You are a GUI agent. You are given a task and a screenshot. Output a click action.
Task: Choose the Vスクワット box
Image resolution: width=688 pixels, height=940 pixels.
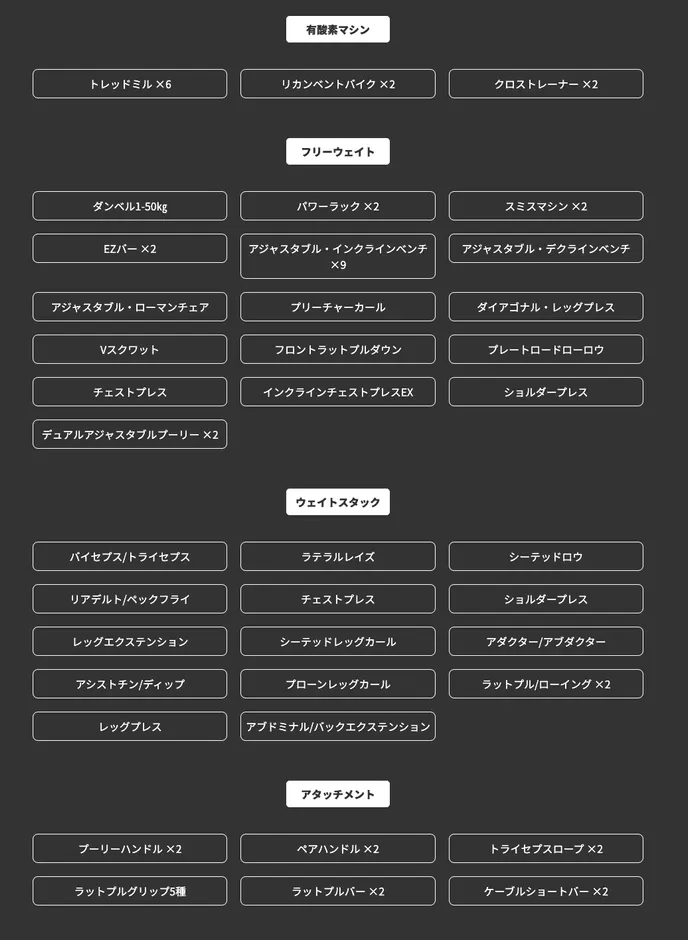coord(129,350)
